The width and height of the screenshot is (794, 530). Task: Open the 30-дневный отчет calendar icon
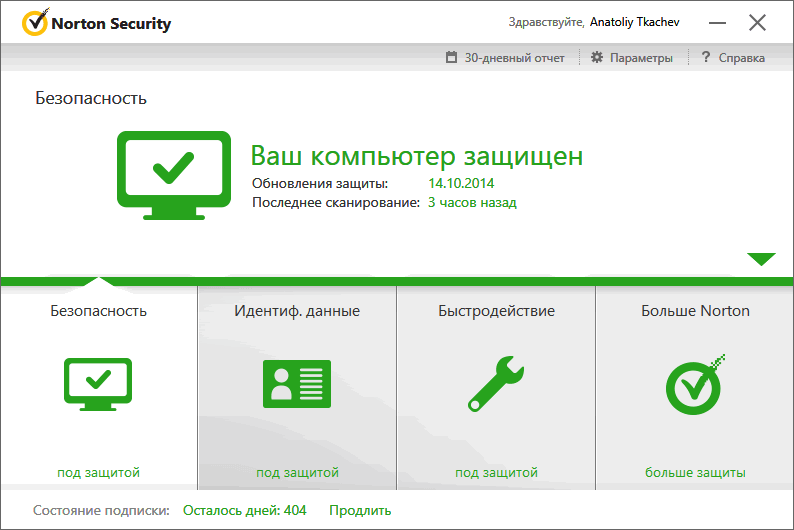click(451, 57)
